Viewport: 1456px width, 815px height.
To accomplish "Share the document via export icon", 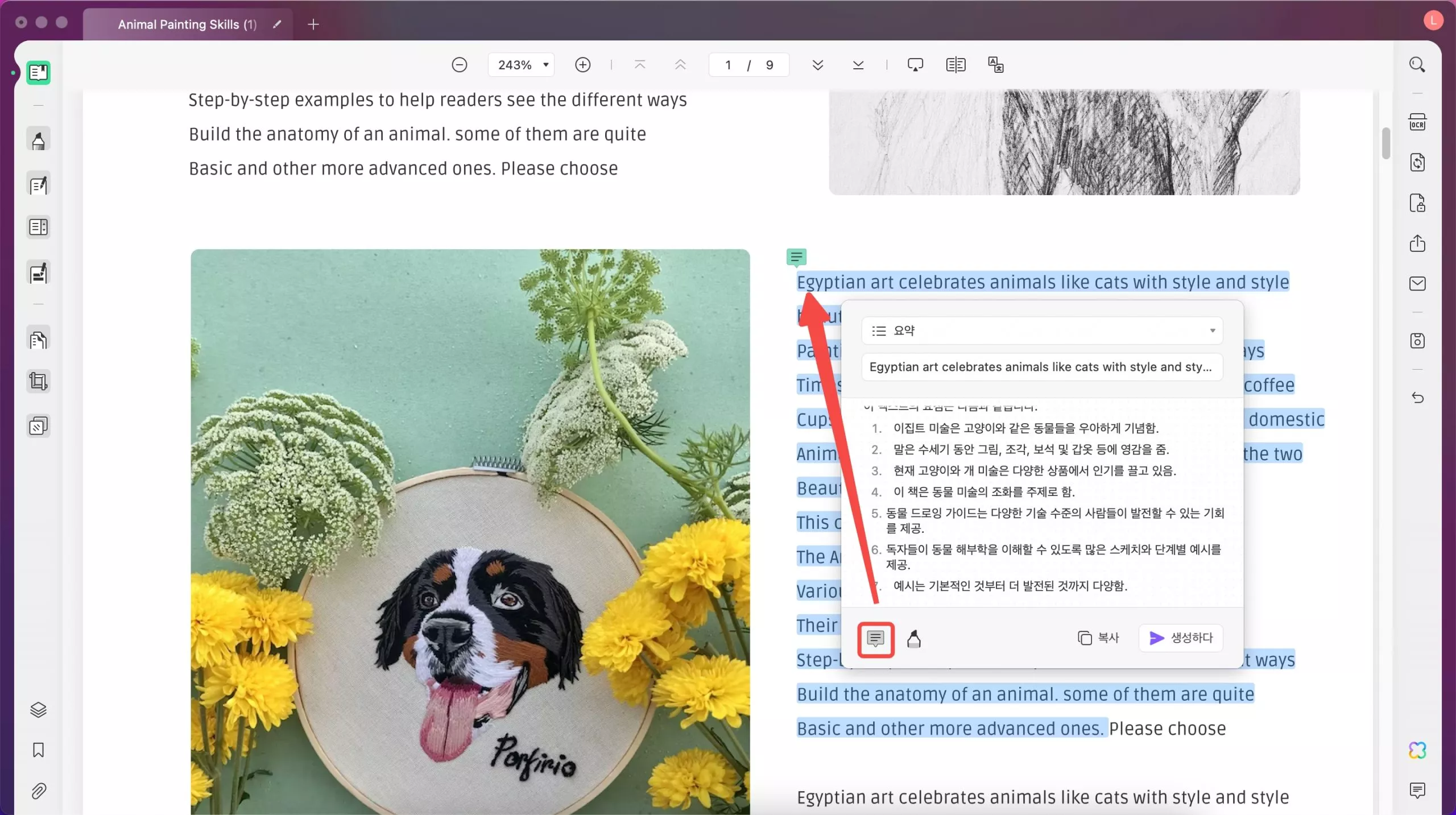I will pos(1417,243).
